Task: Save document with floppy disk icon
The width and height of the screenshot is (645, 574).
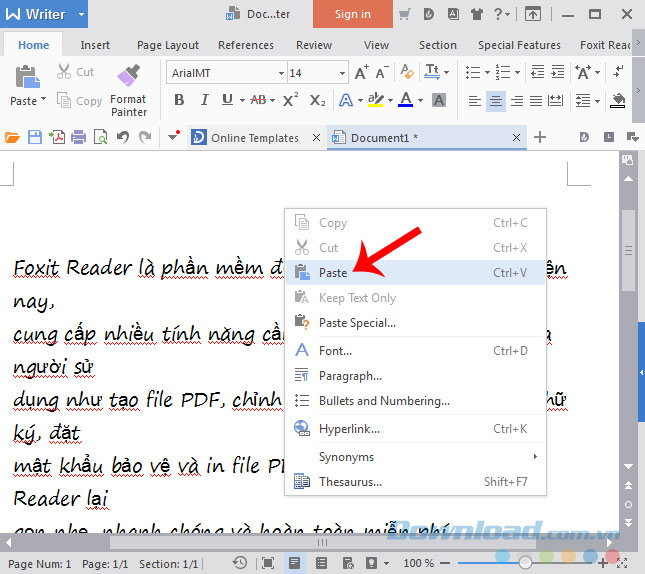Action: point(35,137)
